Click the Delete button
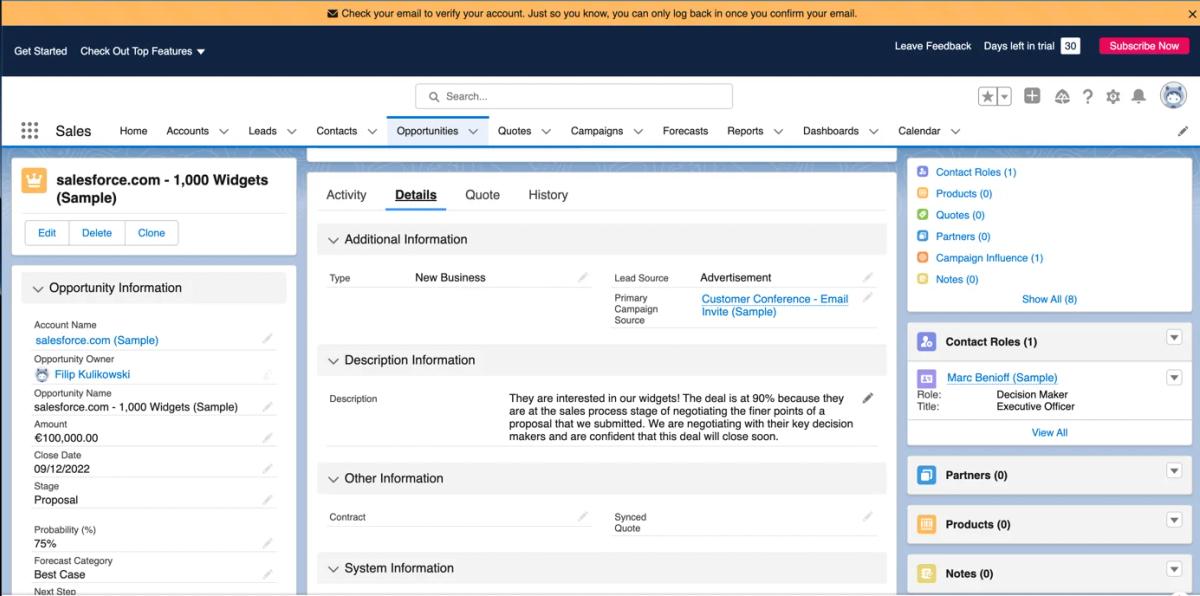The image size is (1200, 596). click(x=97, y=233)
